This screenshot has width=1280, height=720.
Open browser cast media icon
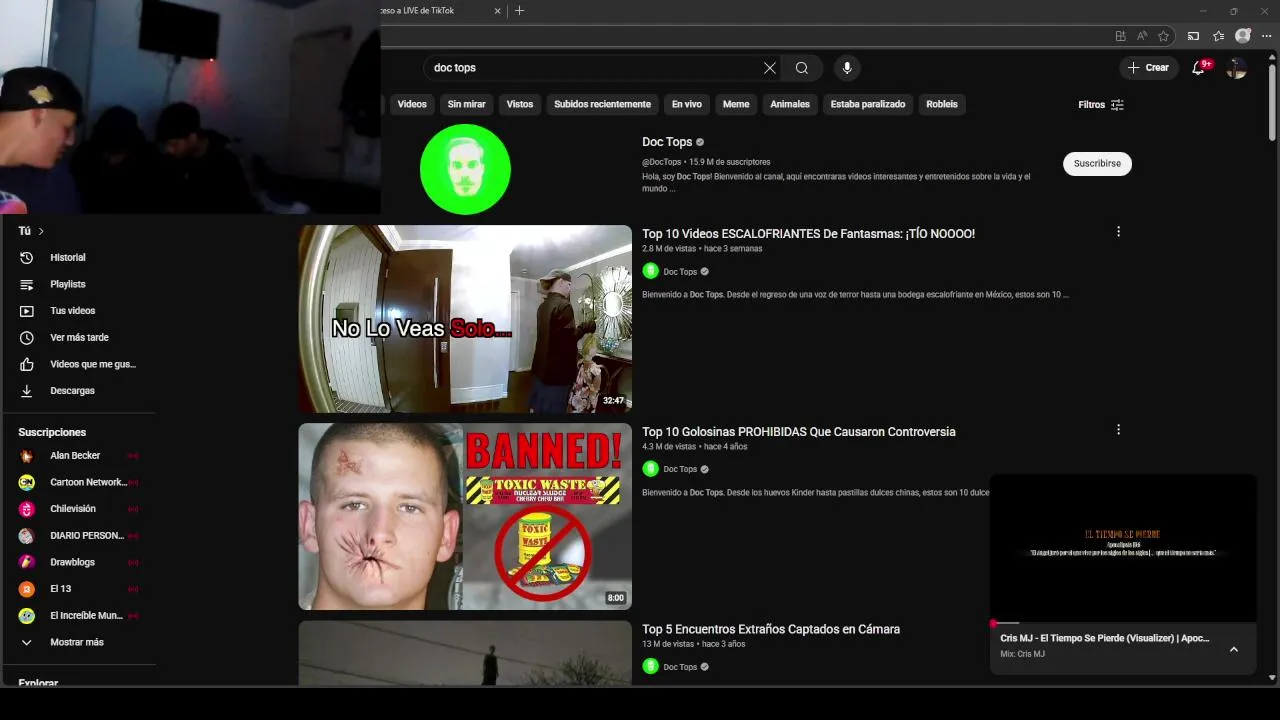click(1193, 36)
